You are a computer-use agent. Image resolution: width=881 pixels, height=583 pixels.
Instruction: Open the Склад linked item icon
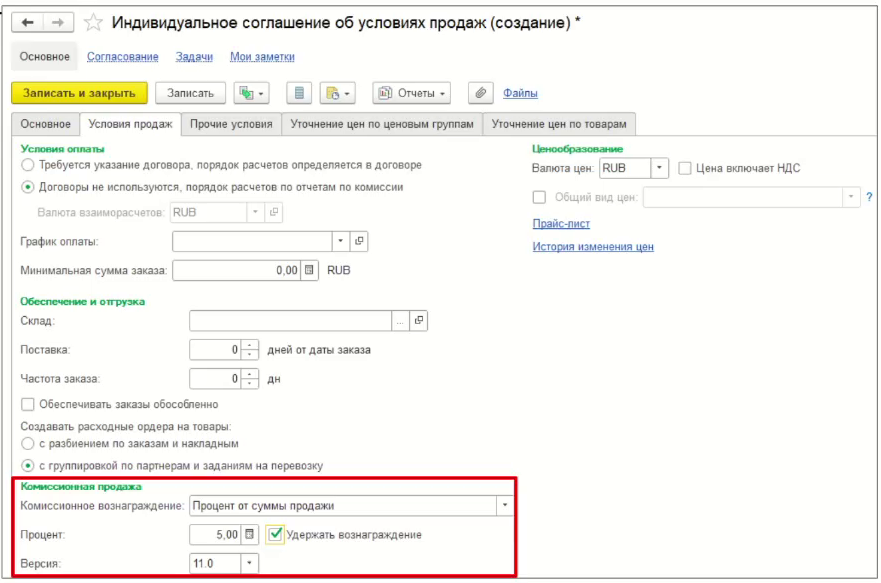click(x=419, y=321)
